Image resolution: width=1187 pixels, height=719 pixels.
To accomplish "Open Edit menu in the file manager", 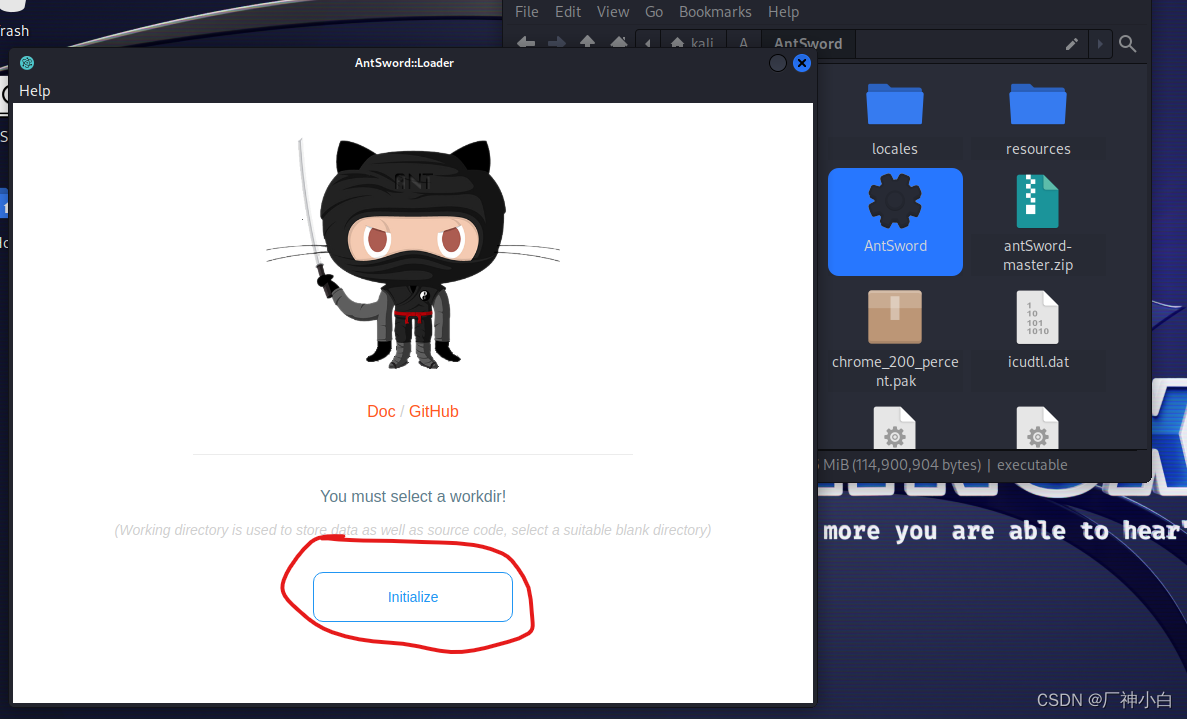I will (x=568, y=12).
